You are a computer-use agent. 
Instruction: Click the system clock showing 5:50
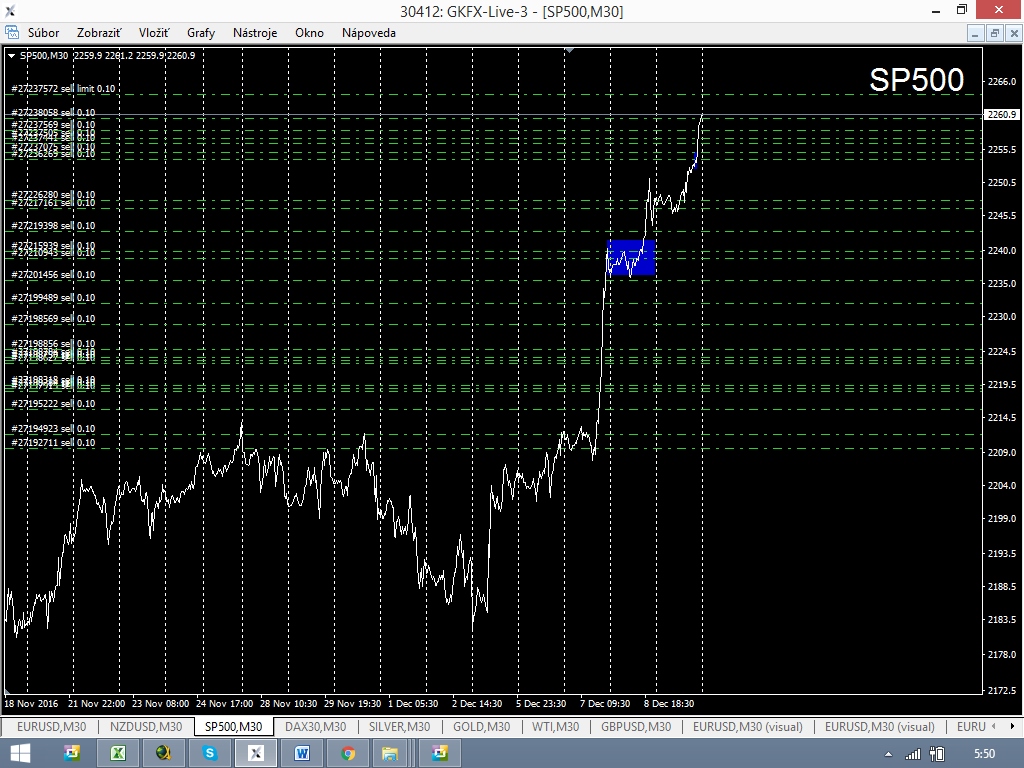[984, 754]
